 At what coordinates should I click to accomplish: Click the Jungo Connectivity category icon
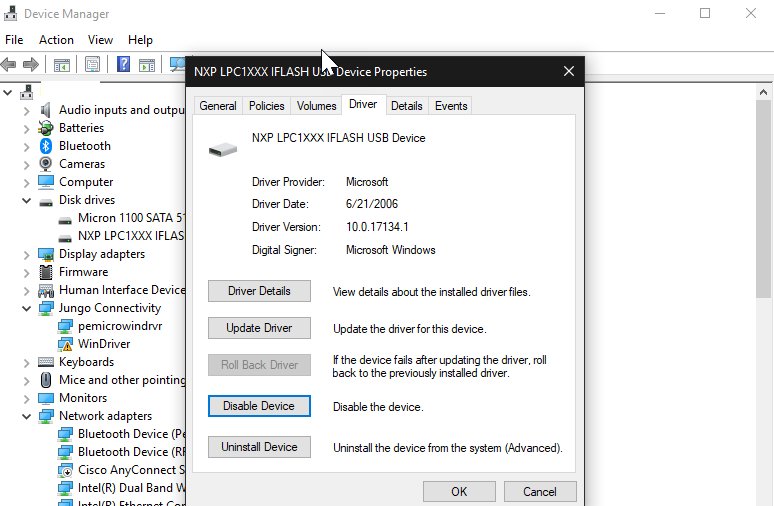(x=46, y=309)
